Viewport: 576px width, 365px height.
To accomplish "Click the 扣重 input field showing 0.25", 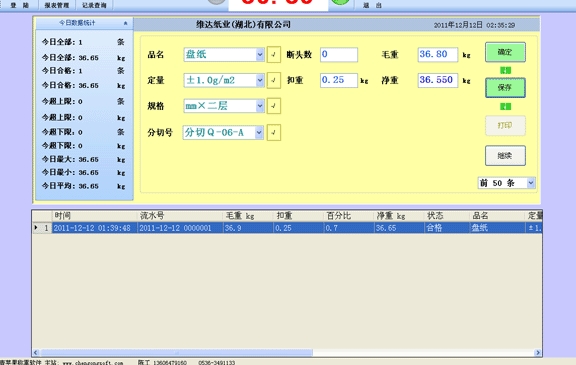I will 339,80.
